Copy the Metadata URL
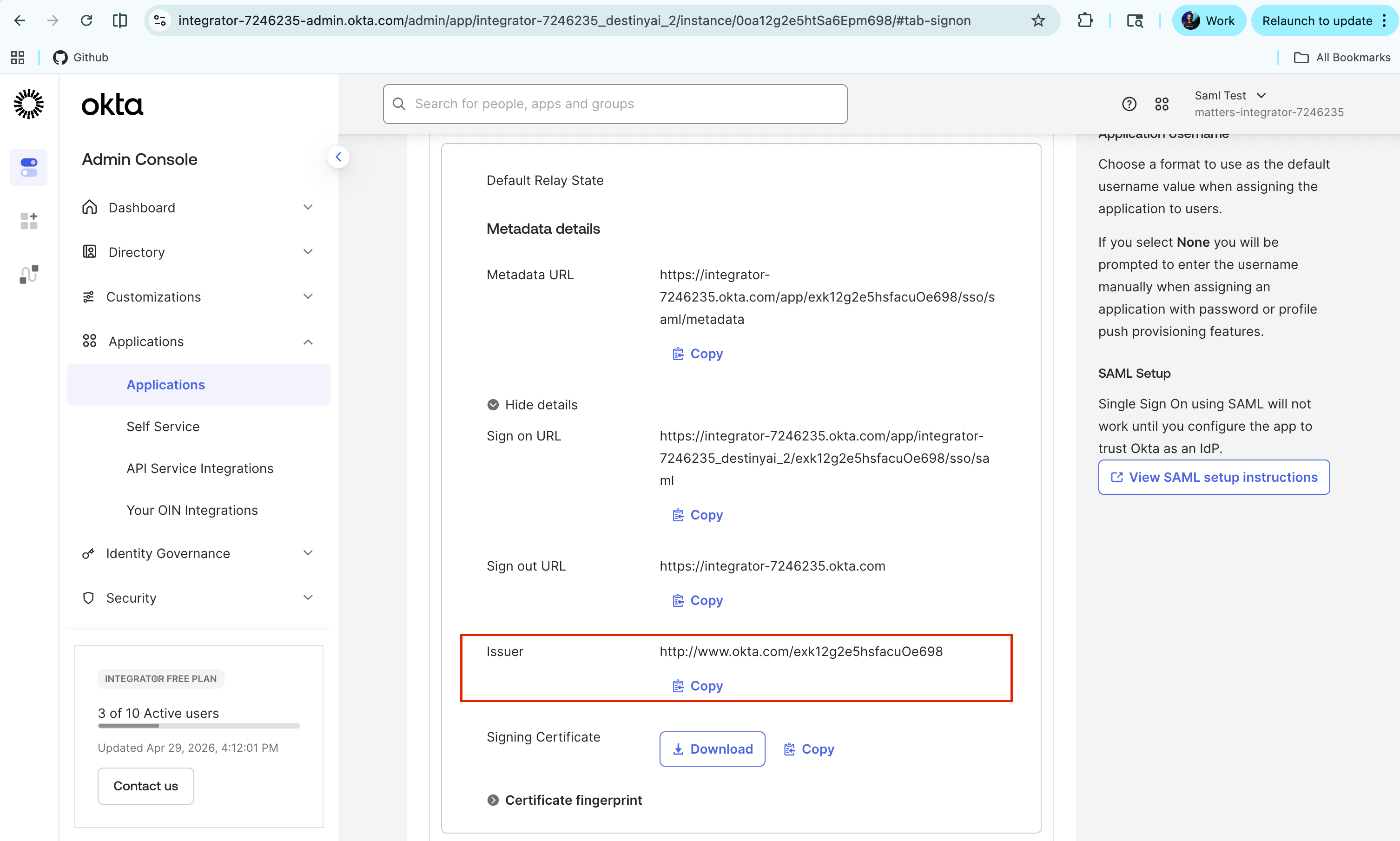Viewport: 1400px width, 841px height. [698, 354]
